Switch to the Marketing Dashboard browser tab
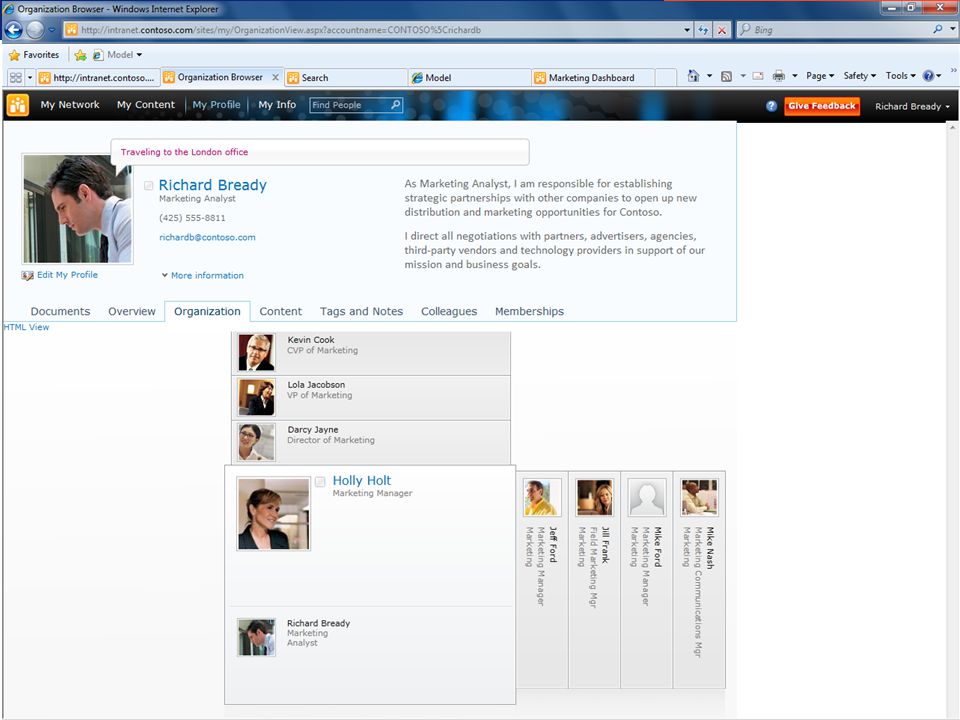Image resolution: width=960 pixels, height=720 pixels. click(591, 78)
